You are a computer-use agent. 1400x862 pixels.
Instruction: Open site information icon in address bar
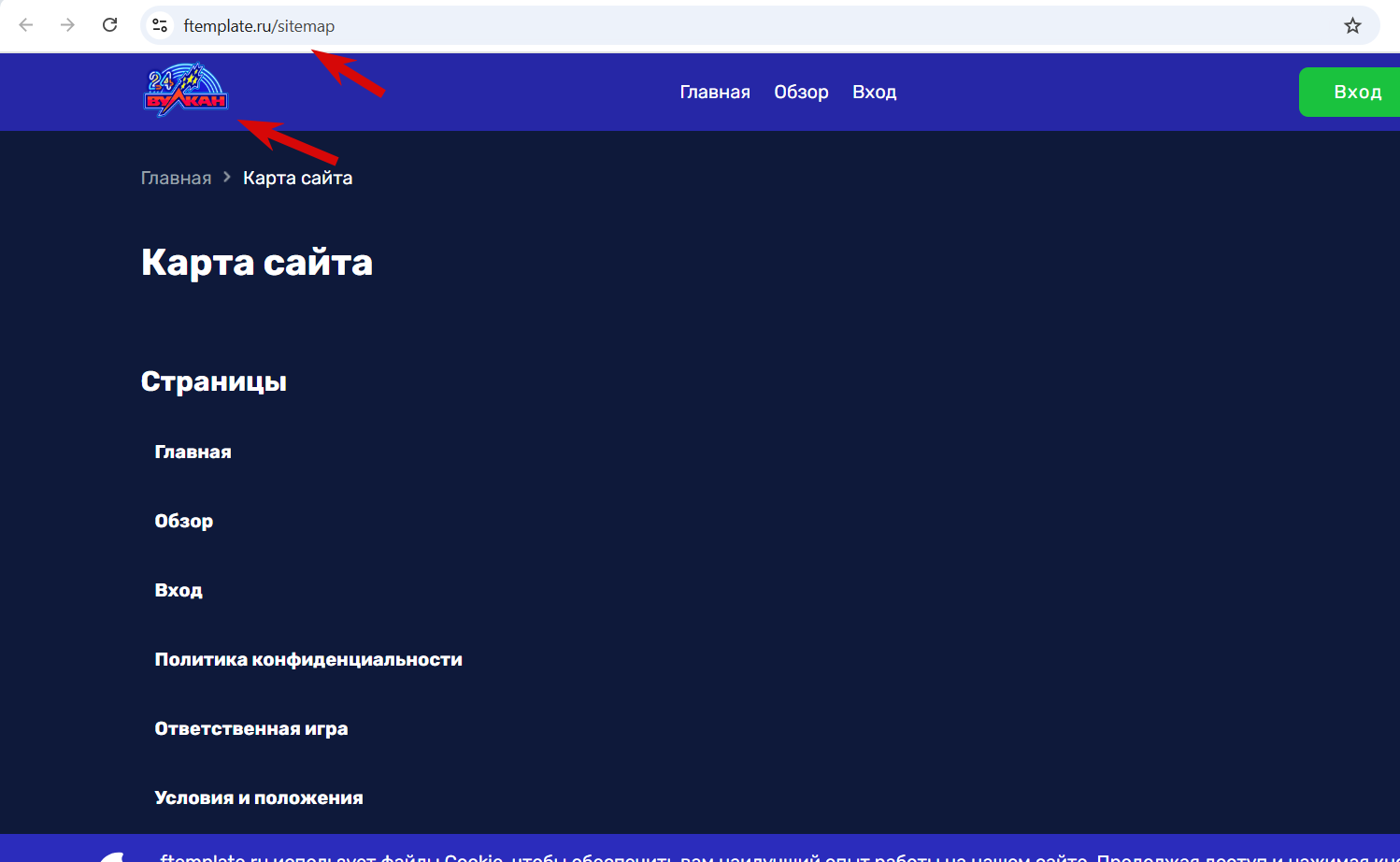(x=160, y=25)
